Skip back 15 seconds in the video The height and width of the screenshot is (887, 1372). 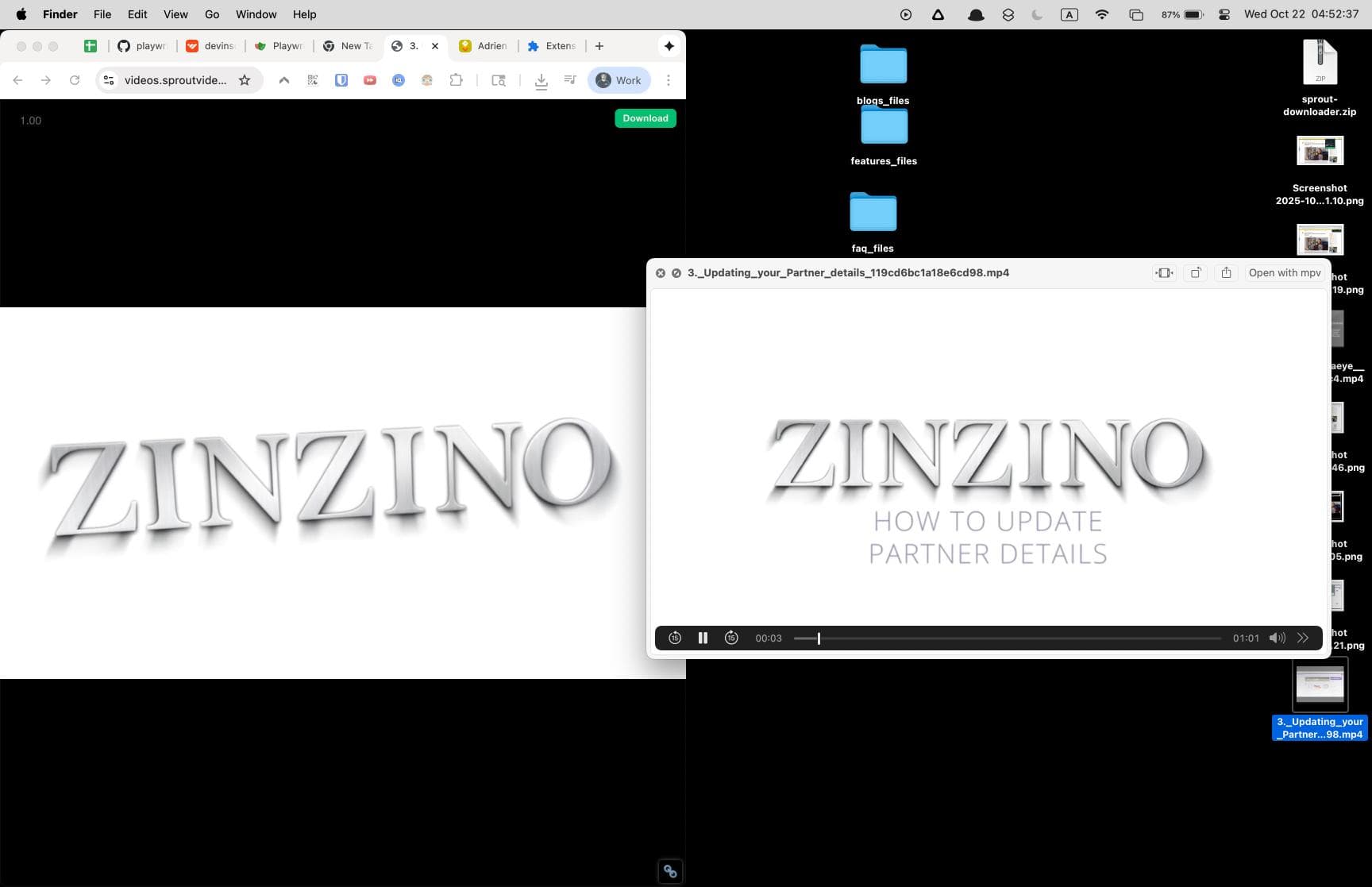click(x=675, y=638)
